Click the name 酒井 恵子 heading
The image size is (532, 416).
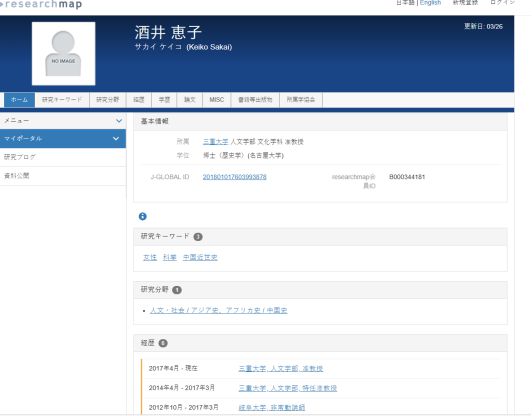pos(168,32)
